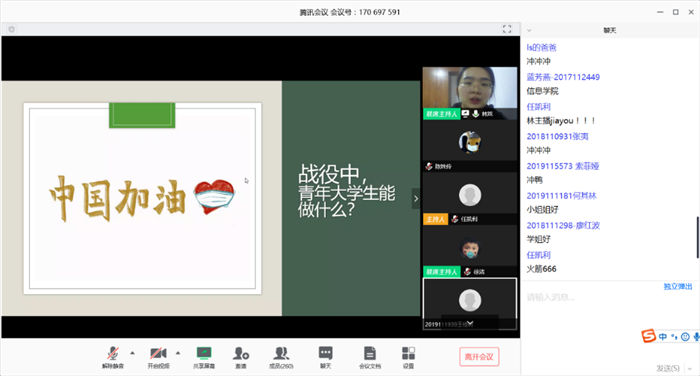The height and width of the screenshot is (376, 700).
Task: Pop out chat with 独立弹出 link
Action: (678, 286)
